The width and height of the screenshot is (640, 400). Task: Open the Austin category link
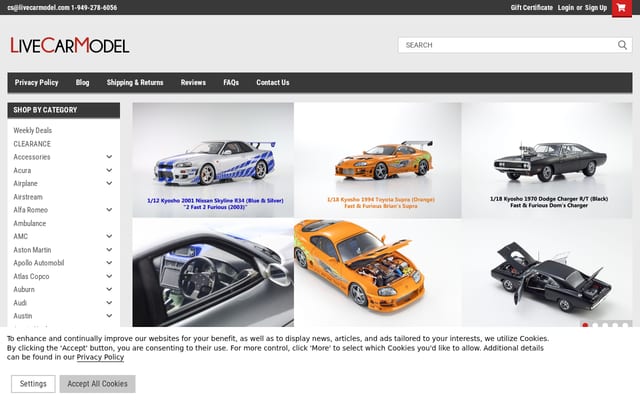(22, 316)
